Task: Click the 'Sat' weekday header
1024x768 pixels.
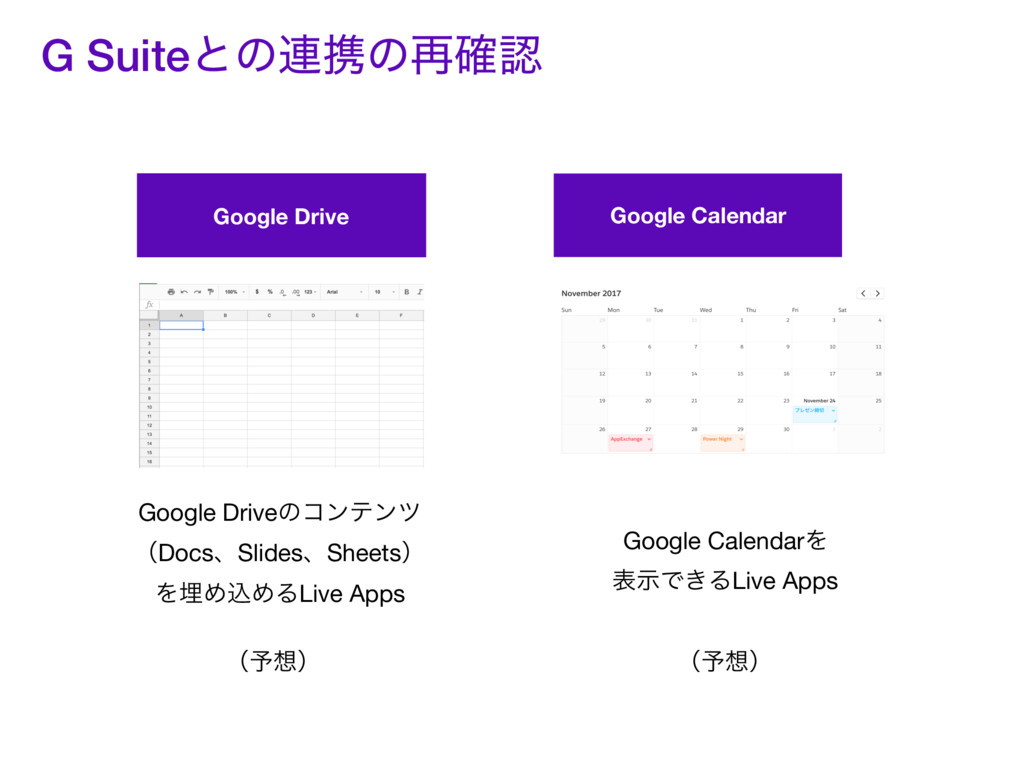Action: point(842,310)
